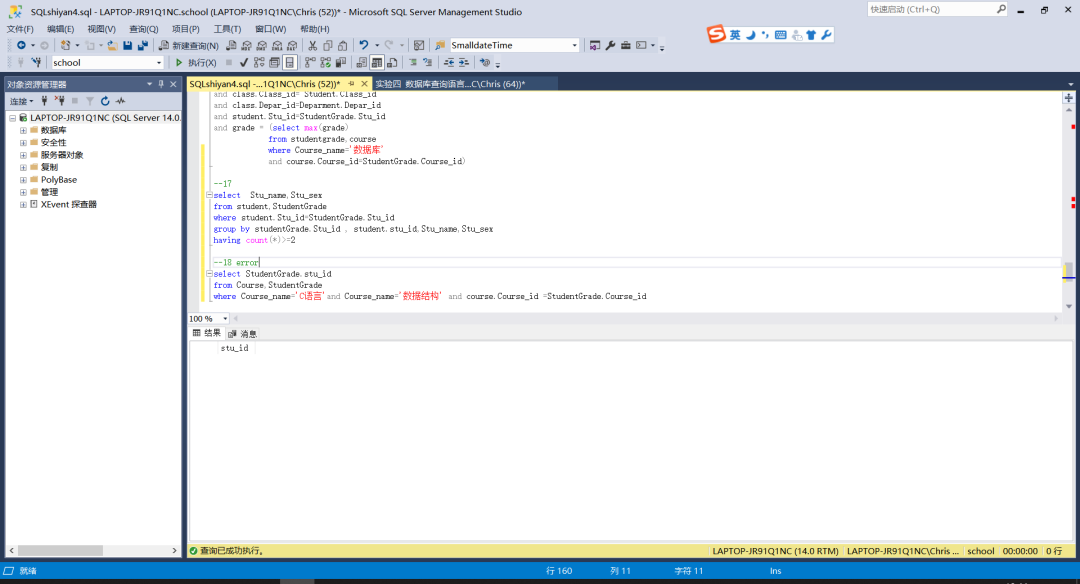The width and height of the screenshot is (1080, 584).
Task: Open the 文件(F) menu
Action: pyautogui.click(x=20, y=29)
